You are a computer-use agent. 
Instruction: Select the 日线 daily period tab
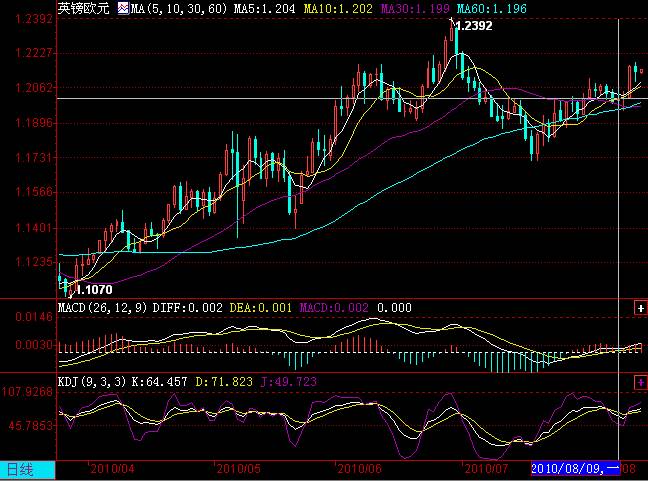[x=27, y=470]
